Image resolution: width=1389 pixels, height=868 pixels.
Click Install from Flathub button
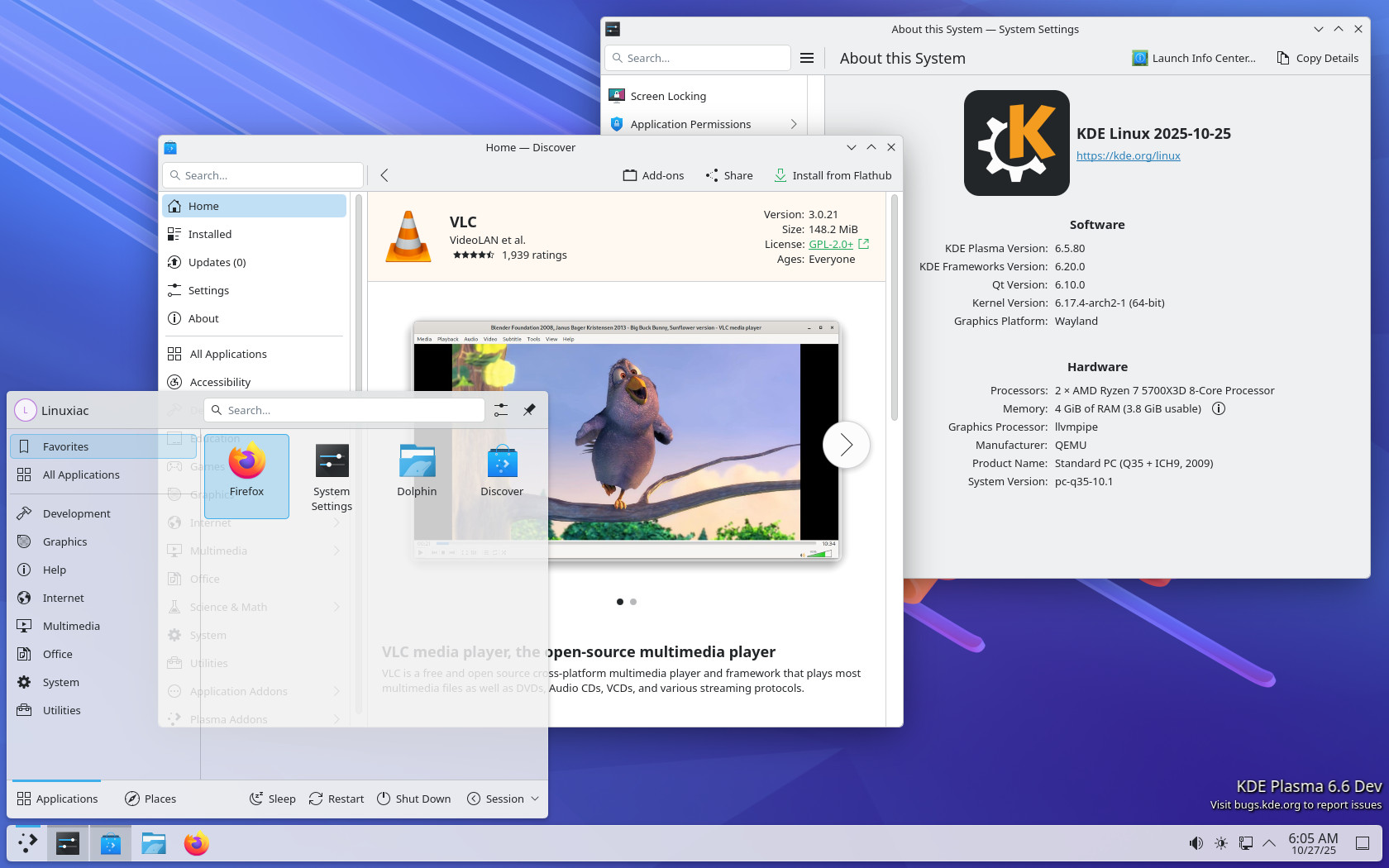pyautogui.click(x=833, y=175)
